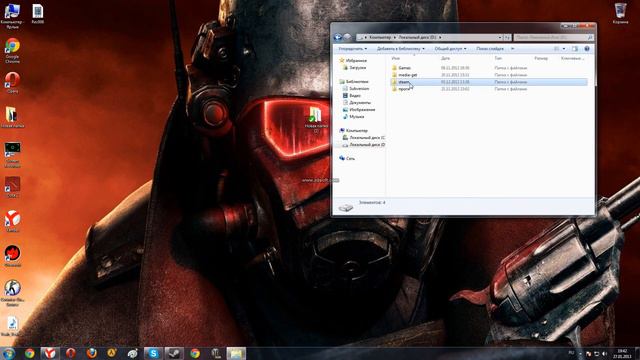Sort by the Тип column header
The image size is (640, 360).
click(498, 58)
